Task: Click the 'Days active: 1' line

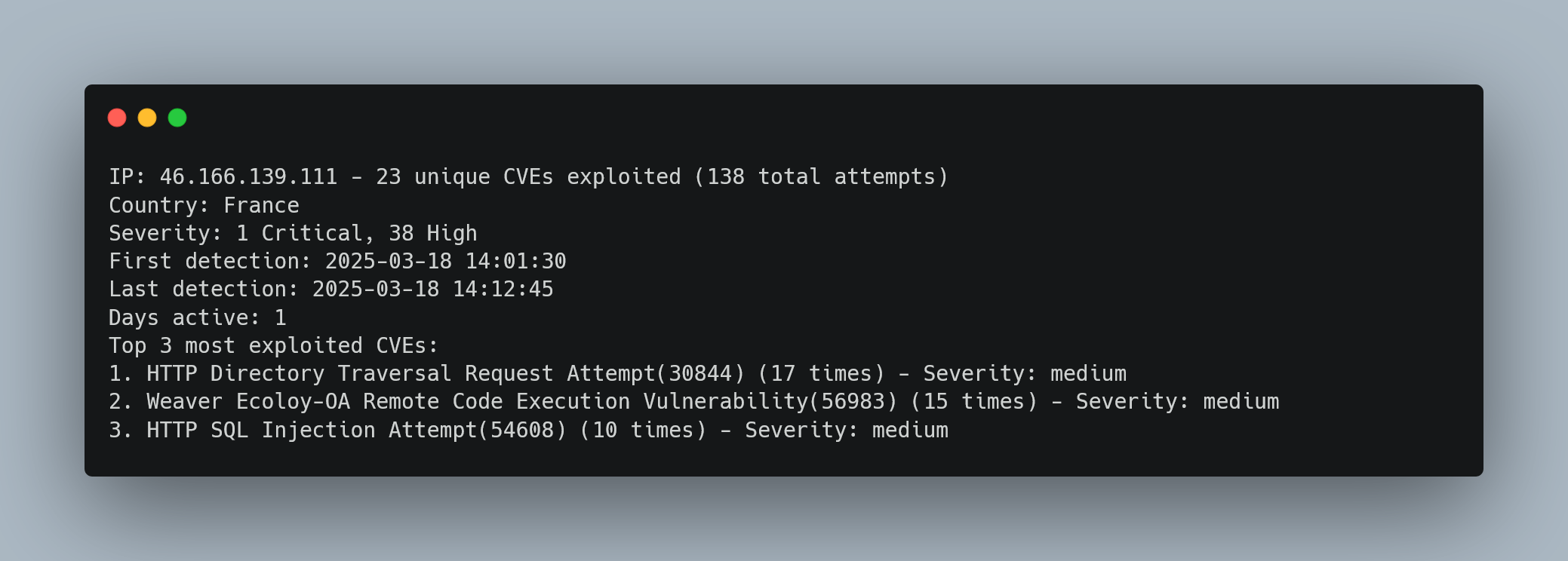Action: (198, 317)
